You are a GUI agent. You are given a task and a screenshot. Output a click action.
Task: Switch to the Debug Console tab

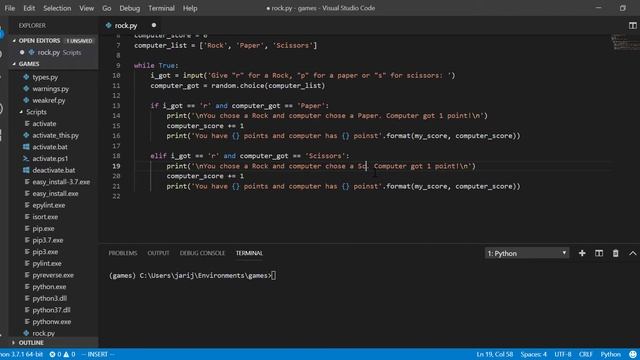pos(202,253)
